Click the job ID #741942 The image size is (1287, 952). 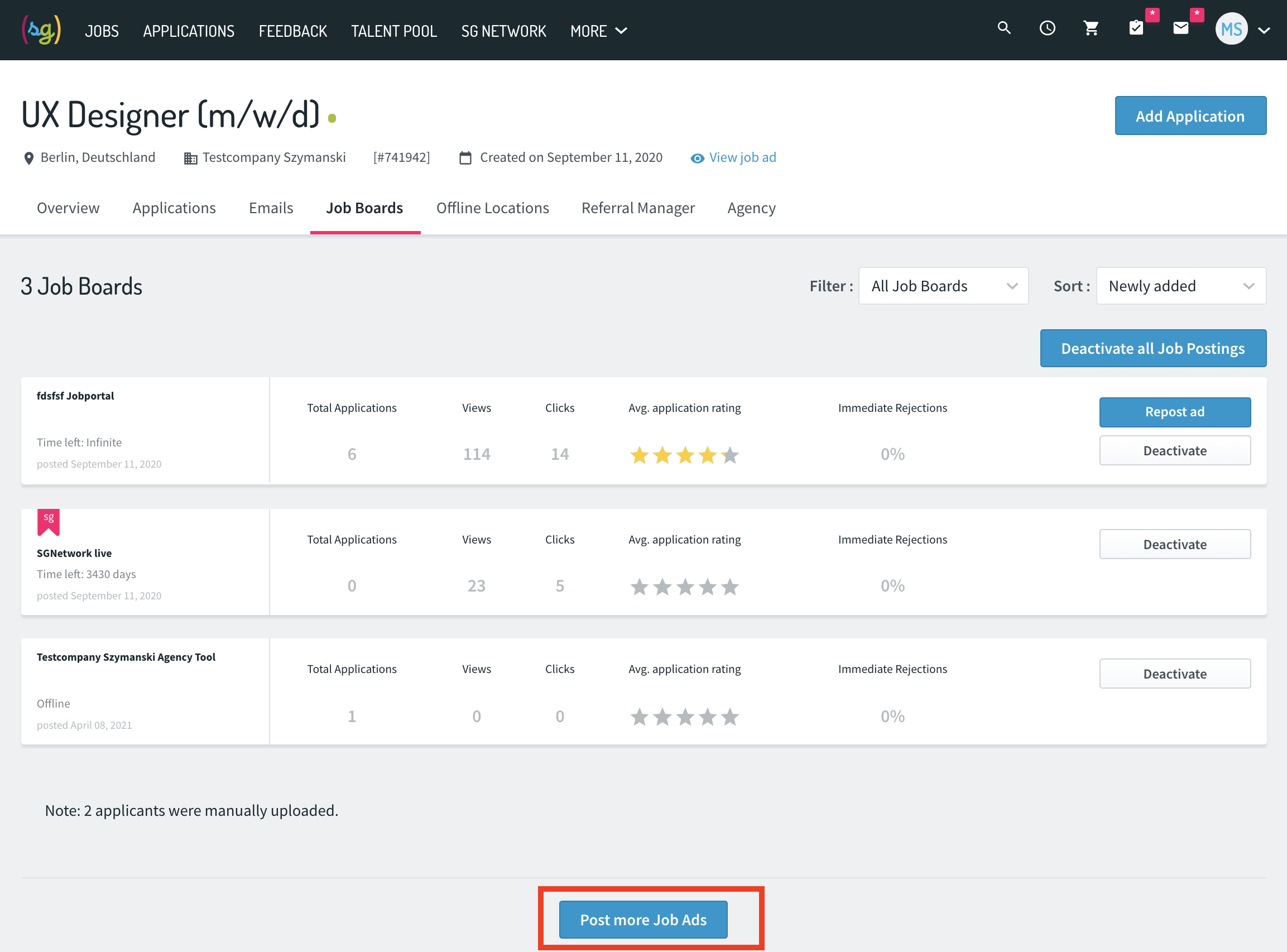(402, 157)
